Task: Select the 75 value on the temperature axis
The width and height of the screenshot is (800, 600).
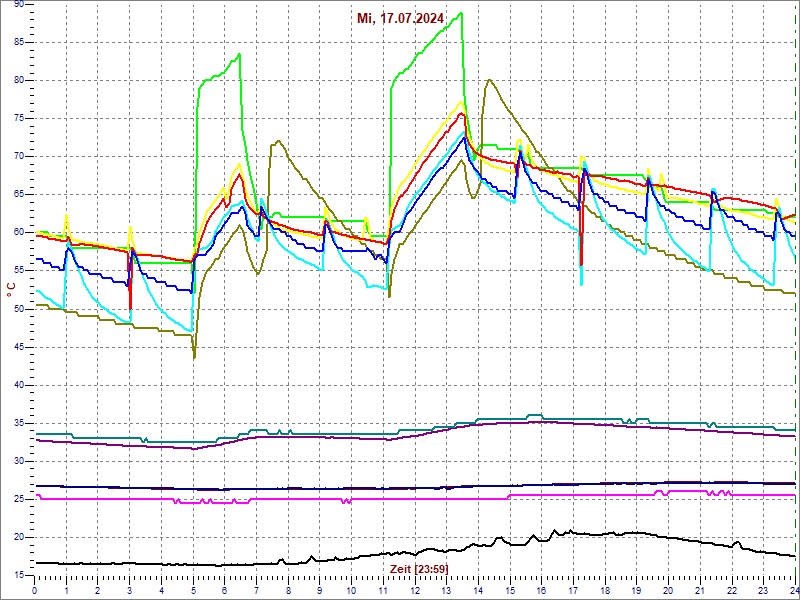Action: click(18, 119)
